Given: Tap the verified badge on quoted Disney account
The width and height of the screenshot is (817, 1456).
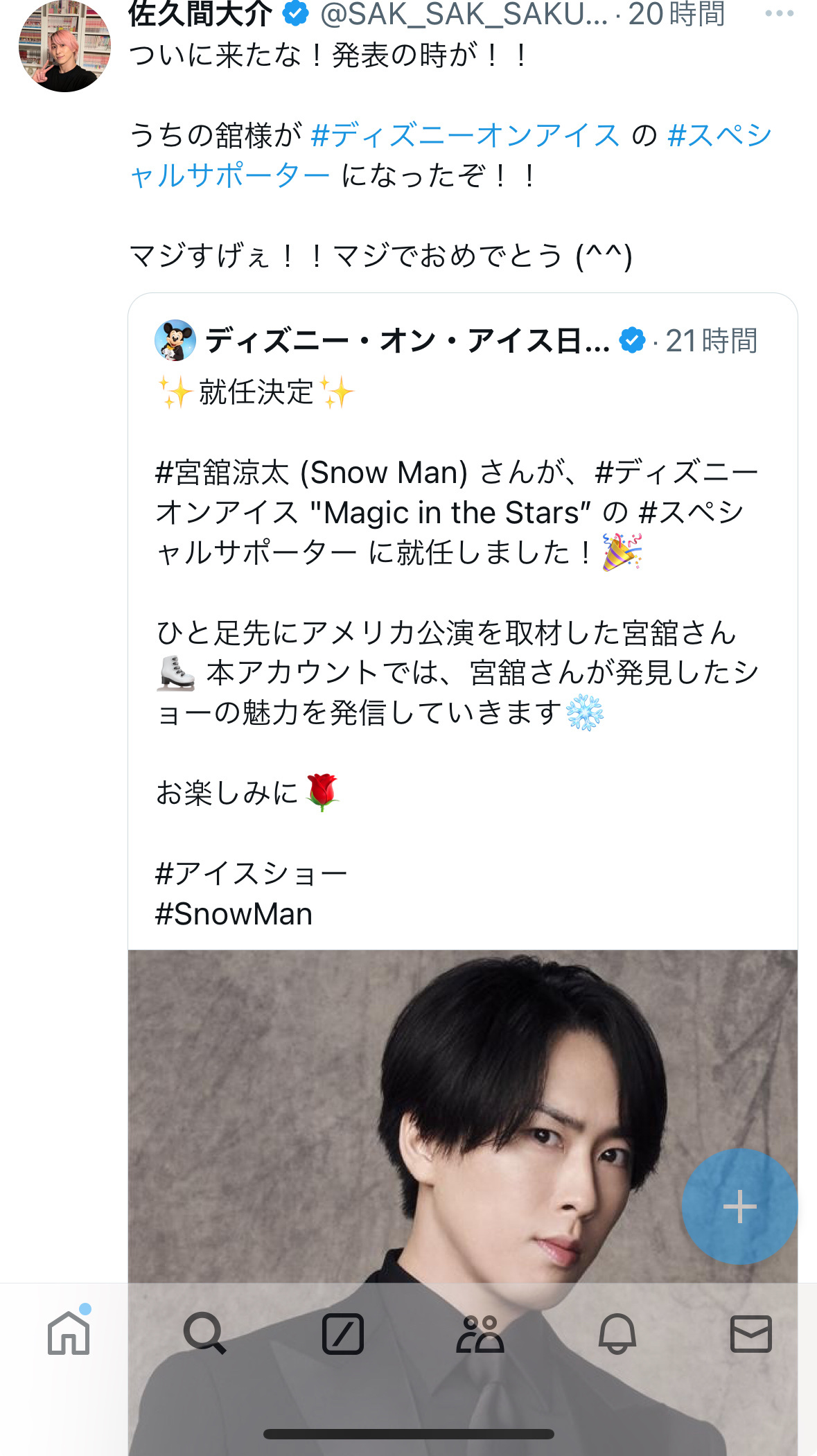Looking at the screenshot, I should (632, 340).
